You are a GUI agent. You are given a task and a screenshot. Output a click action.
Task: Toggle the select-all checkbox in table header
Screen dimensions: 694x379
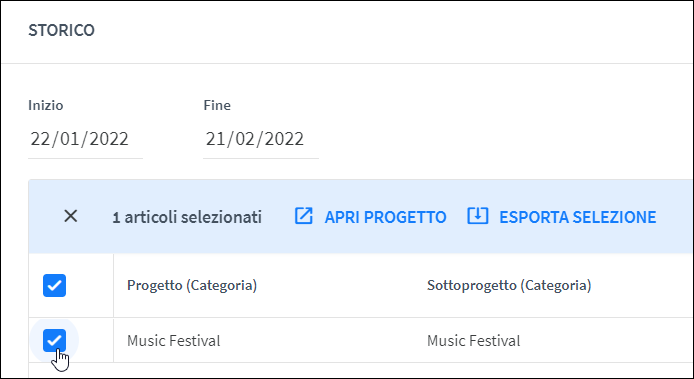[x=54, y=285]
